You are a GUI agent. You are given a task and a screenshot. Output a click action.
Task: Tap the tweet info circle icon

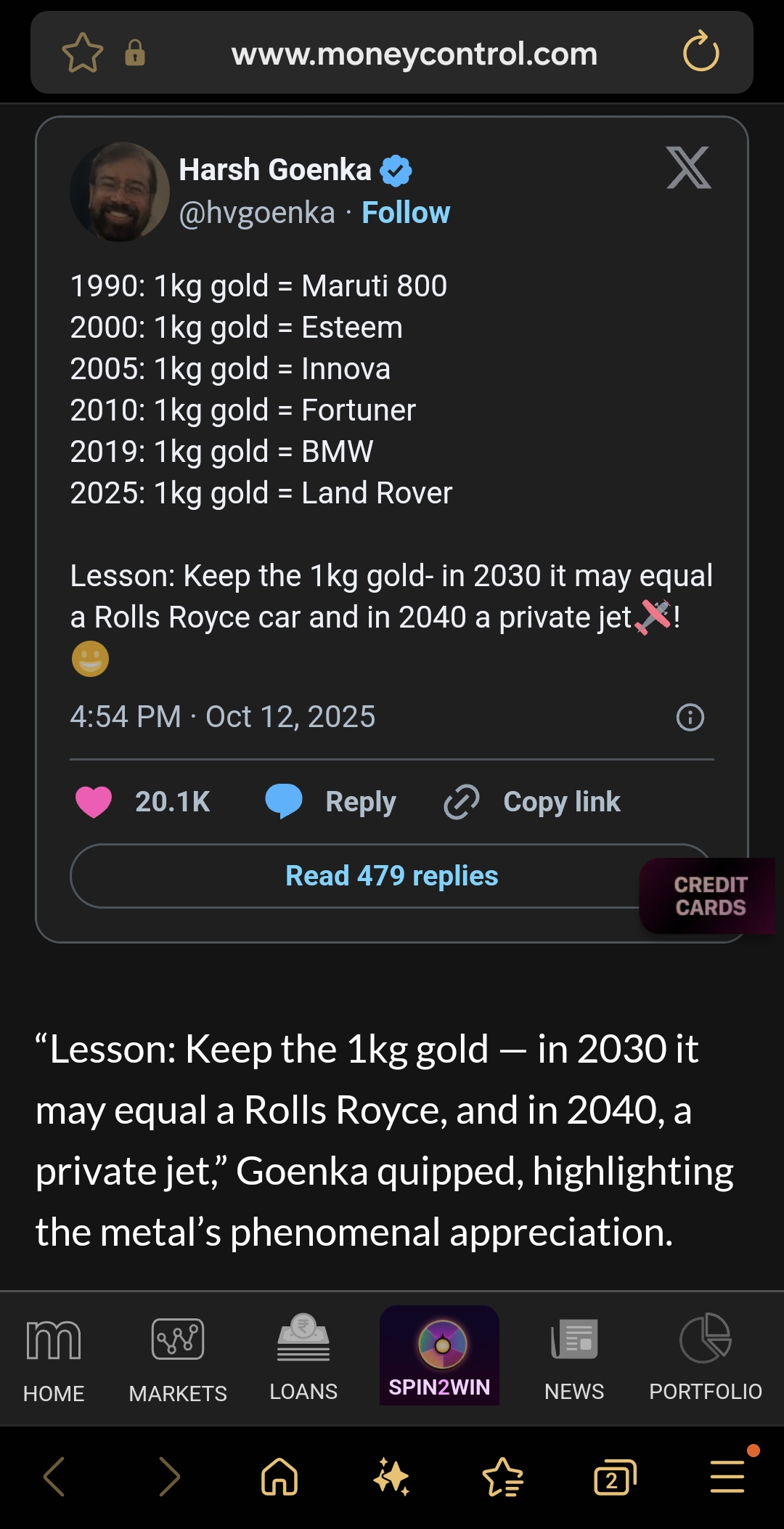click(690, 718)
